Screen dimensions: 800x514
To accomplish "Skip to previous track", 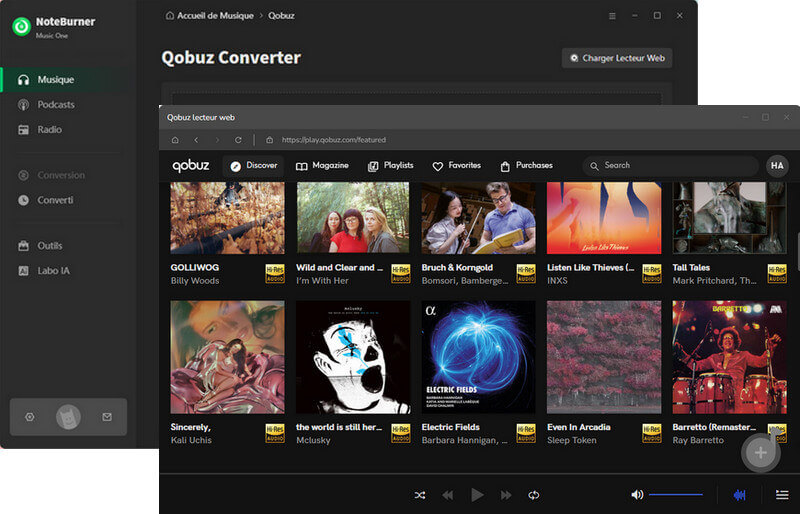I will [447, 495].
